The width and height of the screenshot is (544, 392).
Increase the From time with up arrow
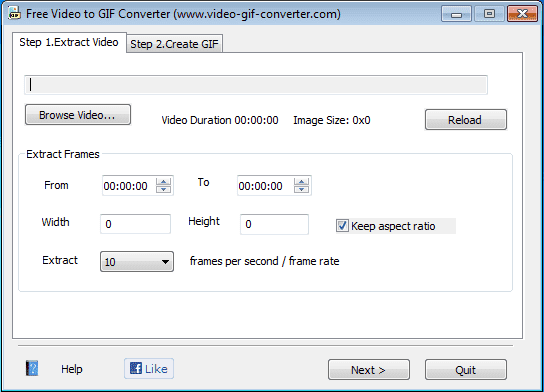coord(163,181)
